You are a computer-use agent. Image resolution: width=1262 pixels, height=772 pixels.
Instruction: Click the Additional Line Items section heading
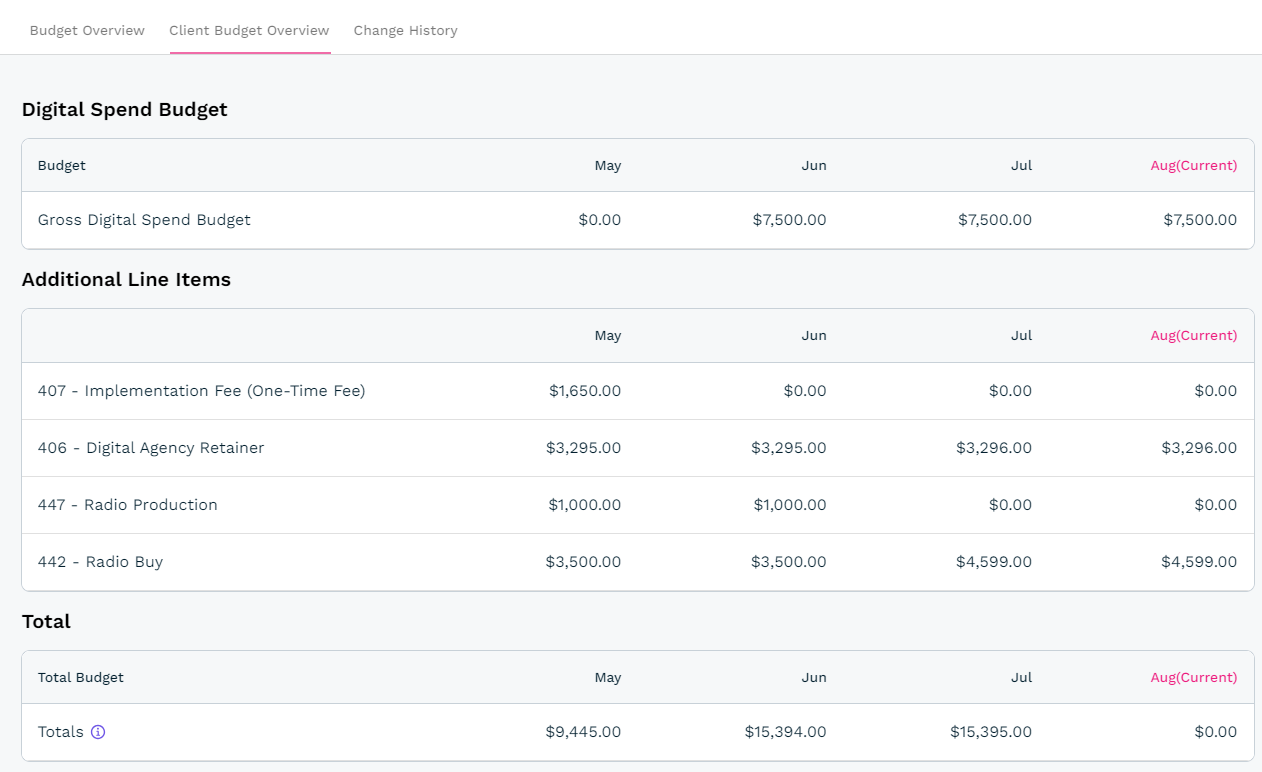pos(126,280)
